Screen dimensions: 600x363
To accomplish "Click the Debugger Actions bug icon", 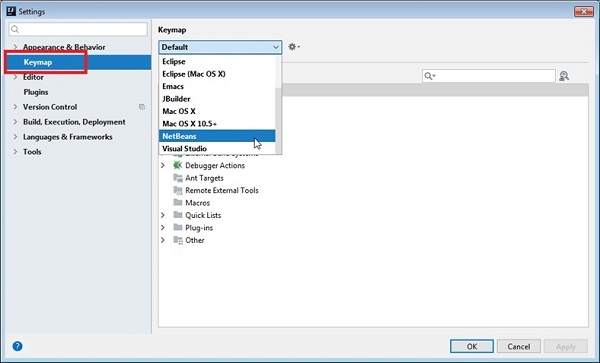I will [177, 165].
